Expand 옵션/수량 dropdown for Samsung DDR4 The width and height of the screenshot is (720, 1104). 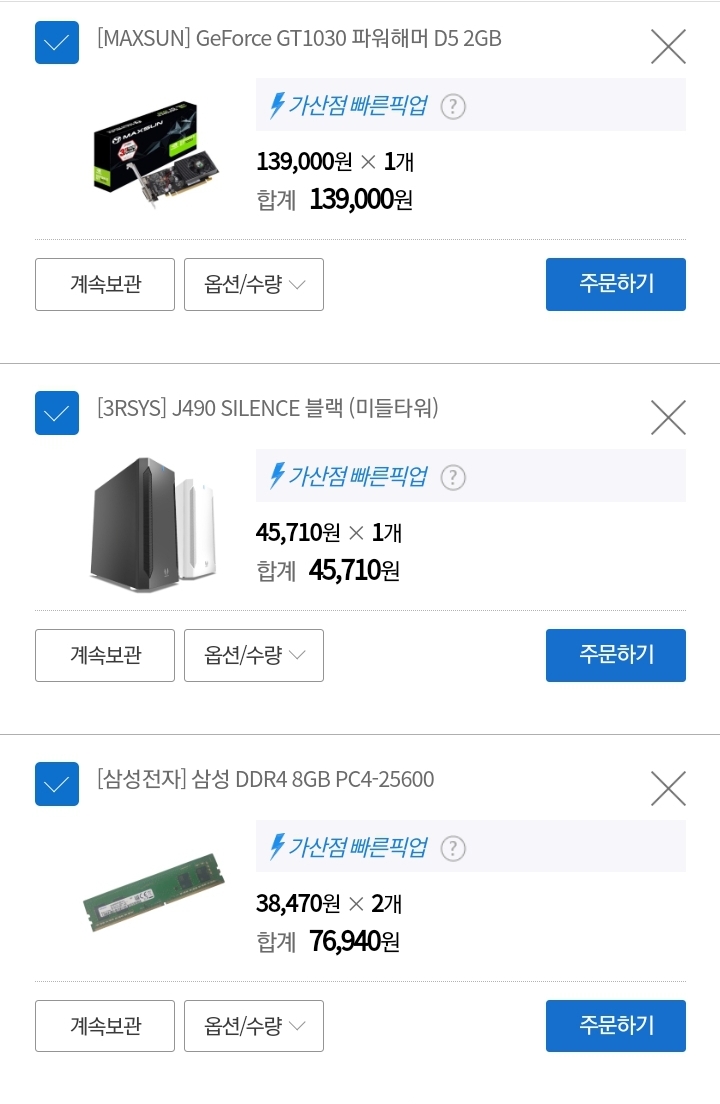(x=254, y=1026)
